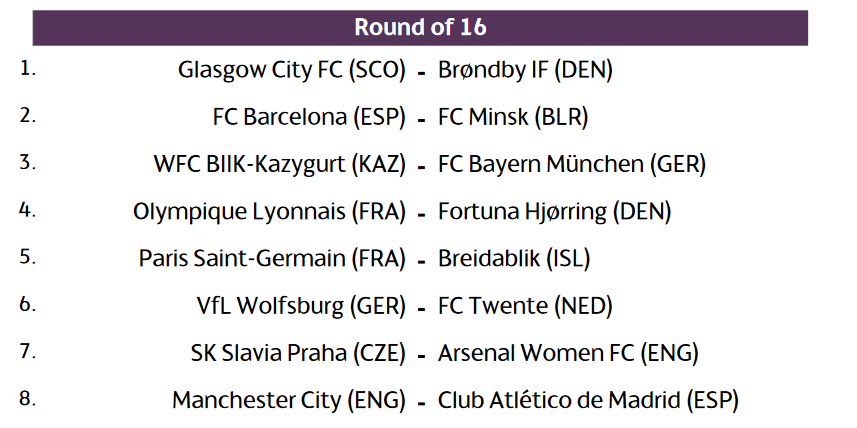Select FC Twente (NED) entry
The height and width of the screenshot is (428, 857).
coord(525,305)
